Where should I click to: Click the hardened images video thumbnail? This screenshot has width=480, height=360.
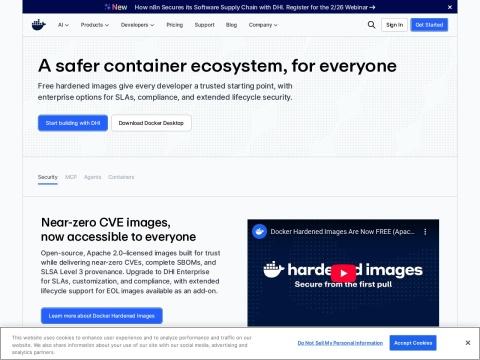[343, 273]
